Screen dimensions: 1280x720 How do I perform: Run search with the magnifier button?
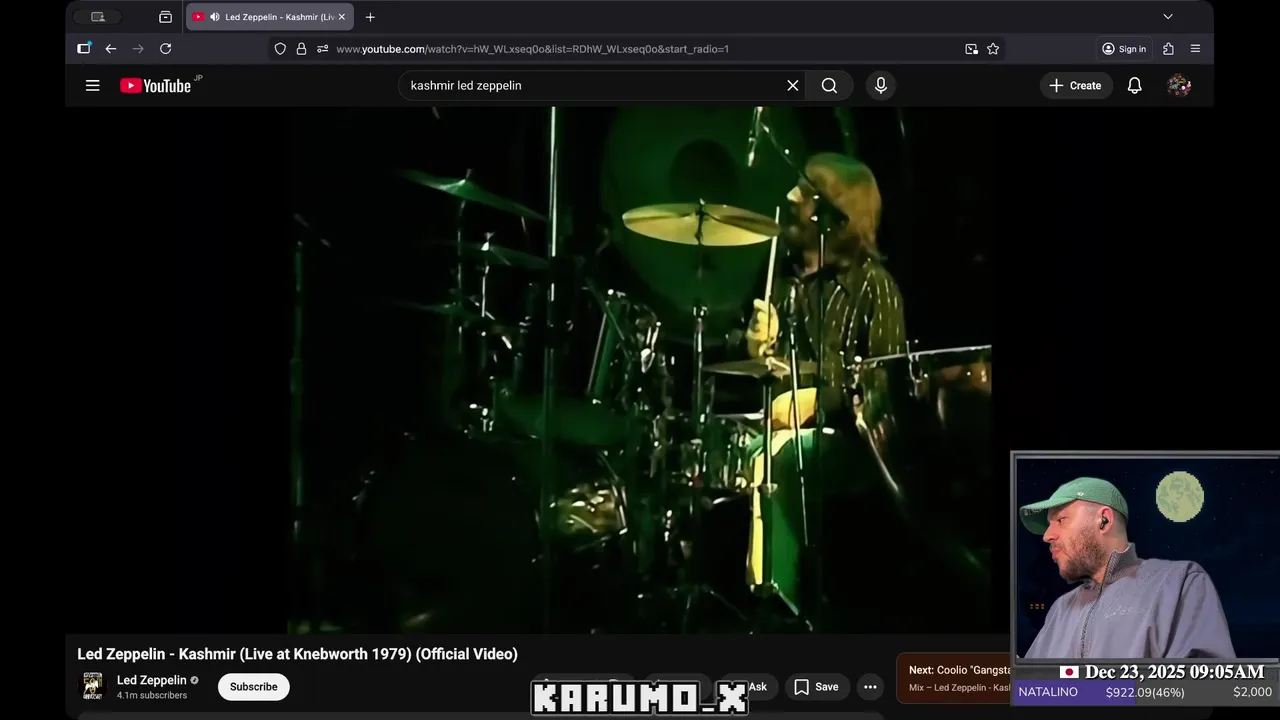click(x=829, y=86)
